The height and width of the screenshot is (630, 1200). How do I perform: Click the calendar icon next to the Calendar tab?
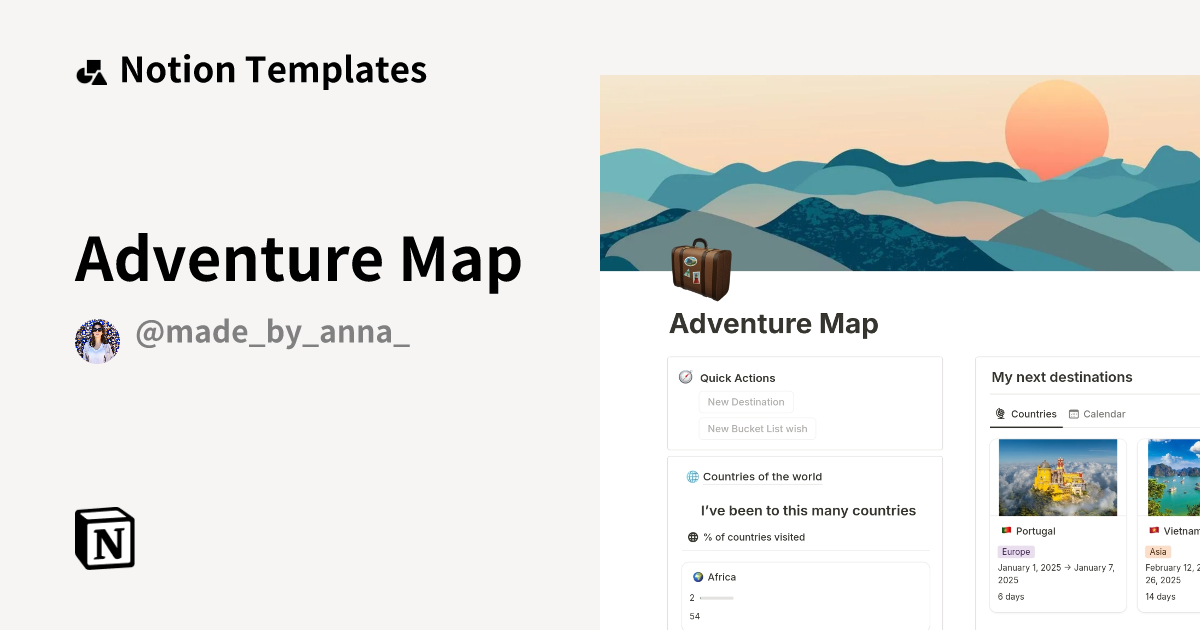tap(1073, 413)
